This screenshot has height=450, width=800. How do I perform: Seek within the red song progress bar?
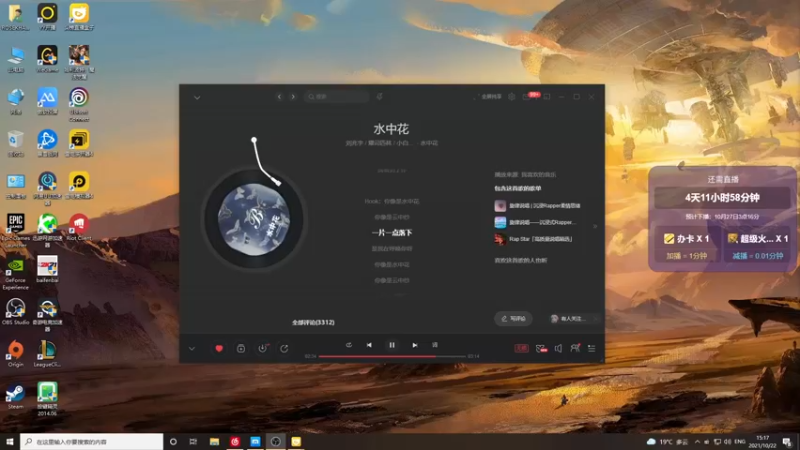pyautogui.click(x=392, y=356)
